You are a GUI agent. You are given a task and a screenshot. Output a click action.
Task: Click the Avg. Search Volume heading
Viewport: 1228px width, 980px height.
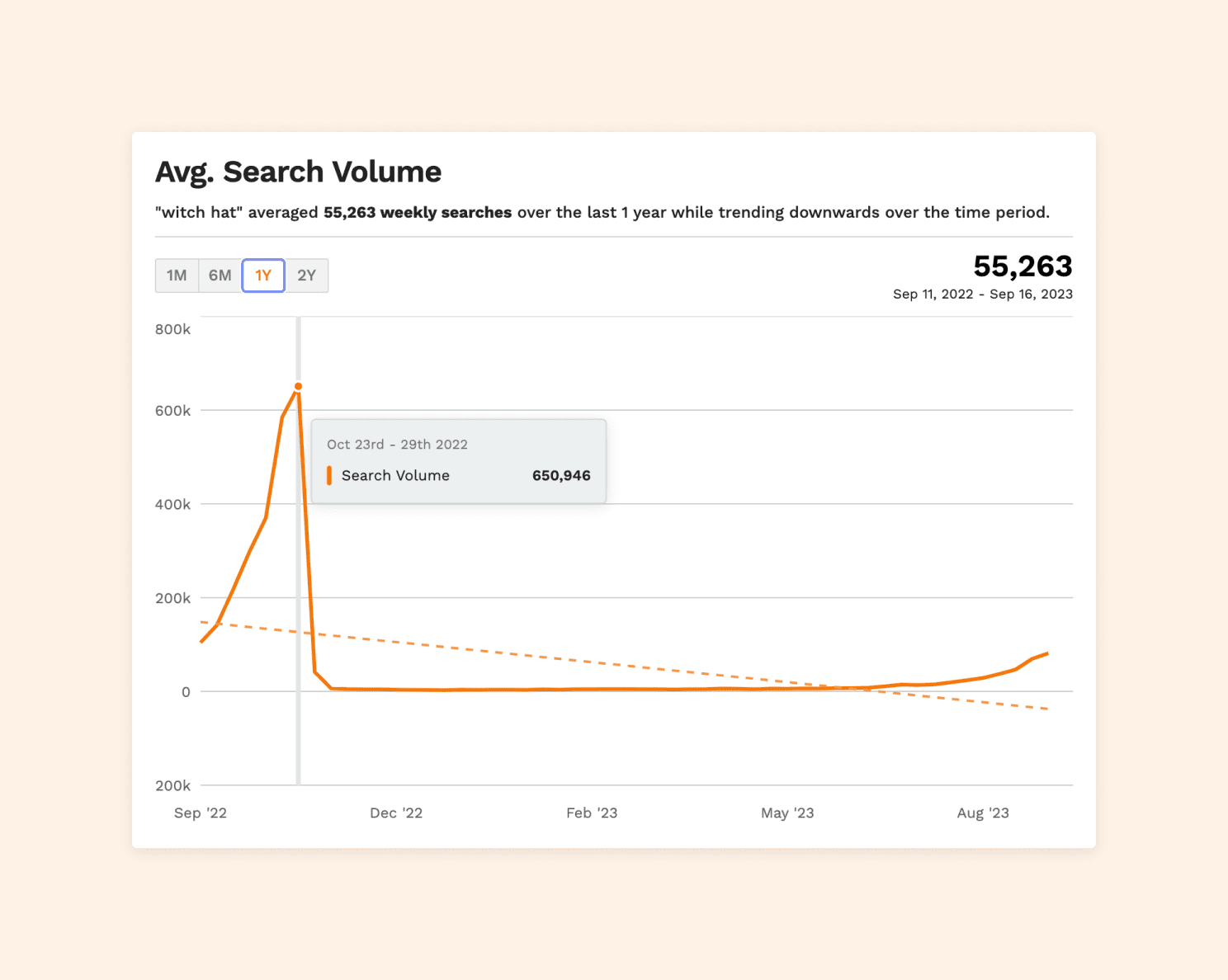[x=299, y=172]
